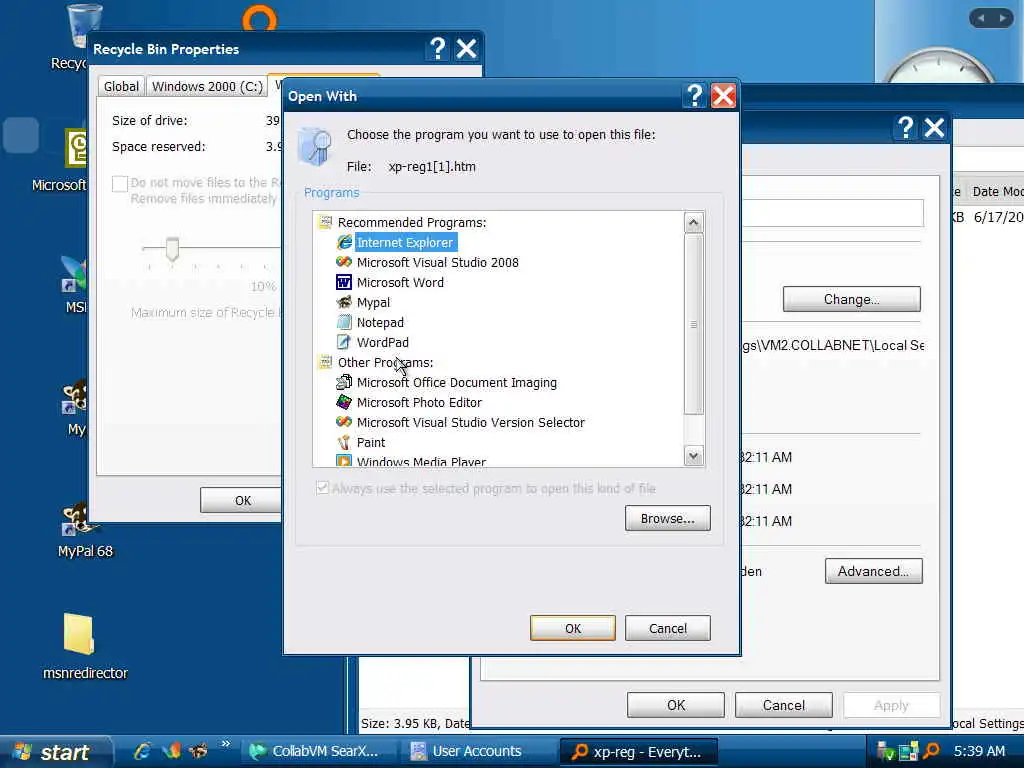Open the msnredirector folder on desktop
1024x768 pixels.
point(79,634)
